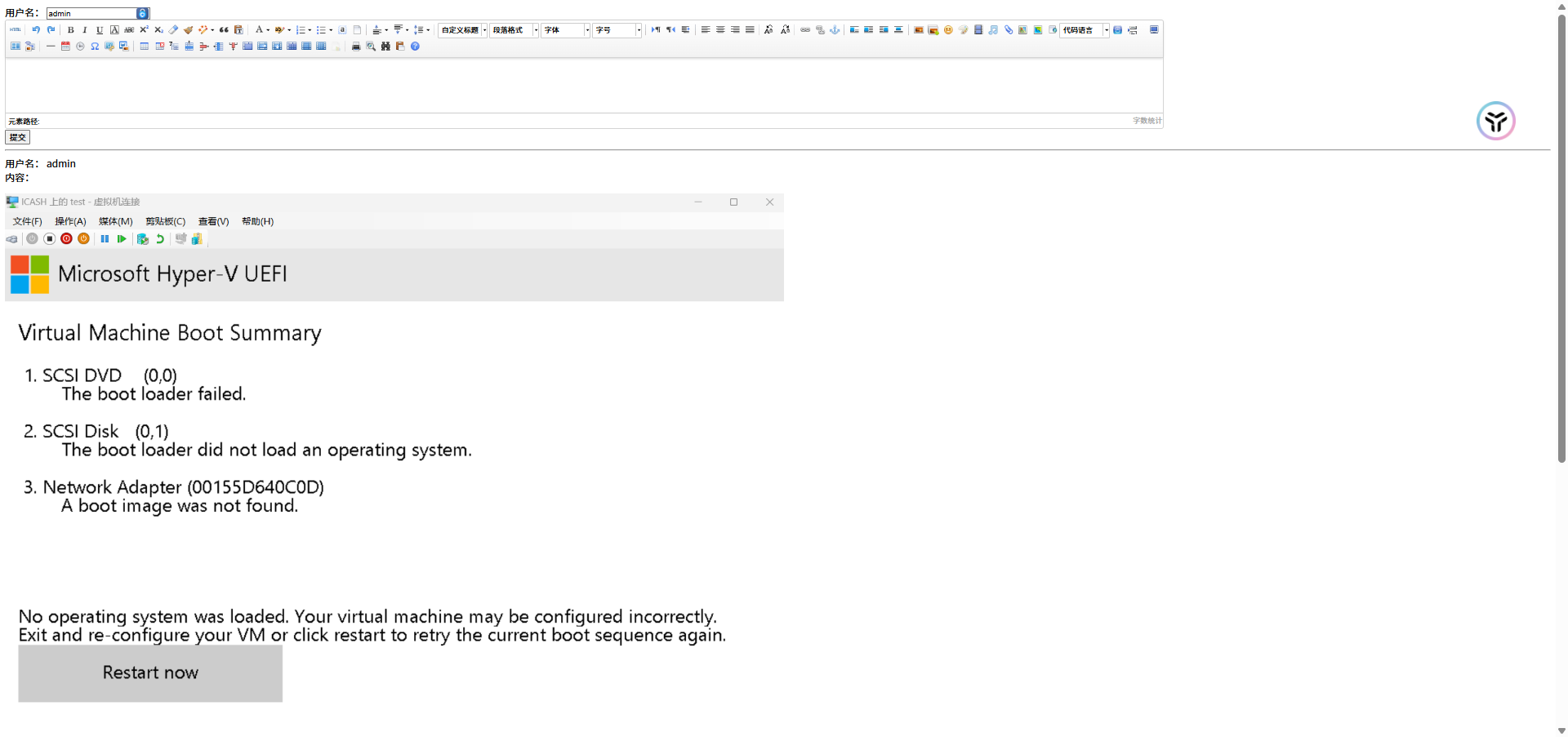Focus the 用户名 username input field

[97, 13]
